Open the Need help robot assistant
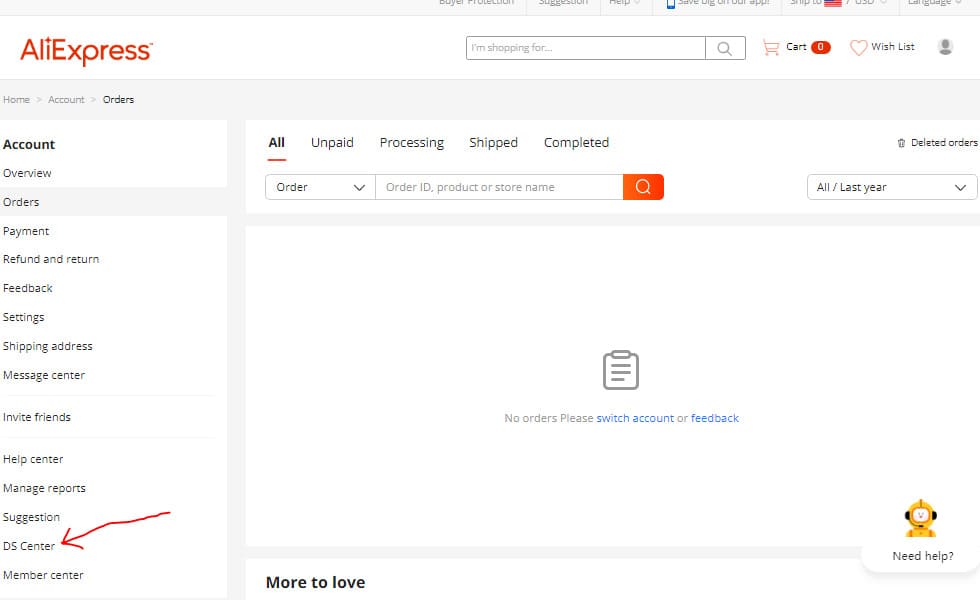Viewport: 980px width, 600px height. (921, 519)
